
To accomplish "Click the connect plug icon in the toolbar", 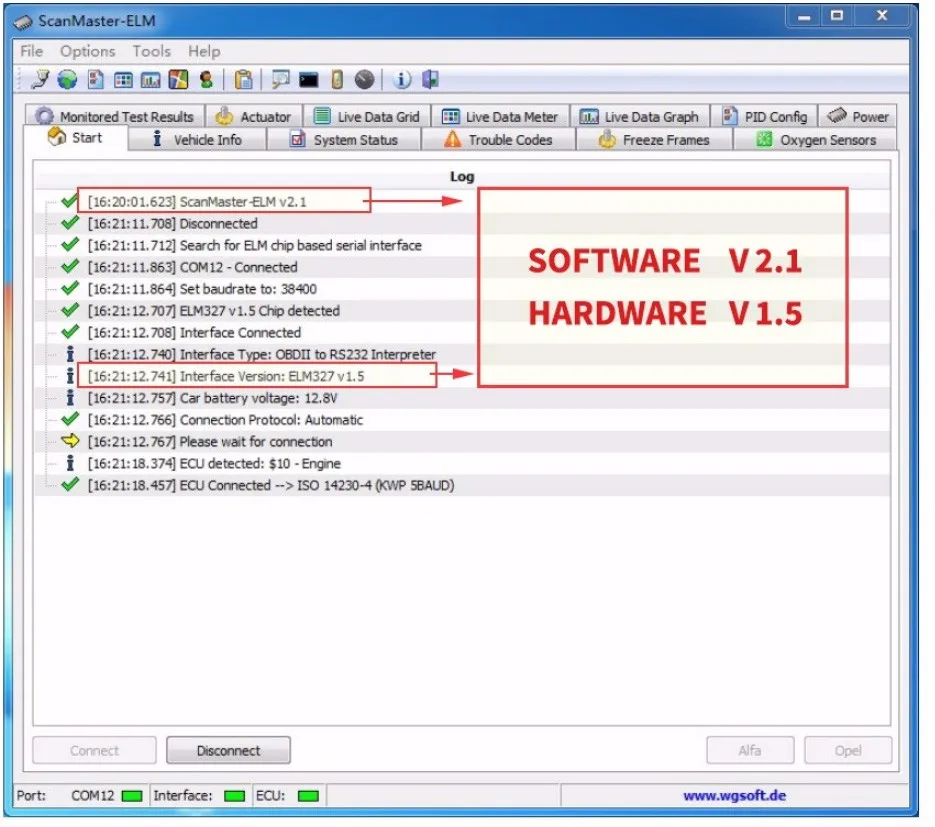I will (x=40, y=79).
